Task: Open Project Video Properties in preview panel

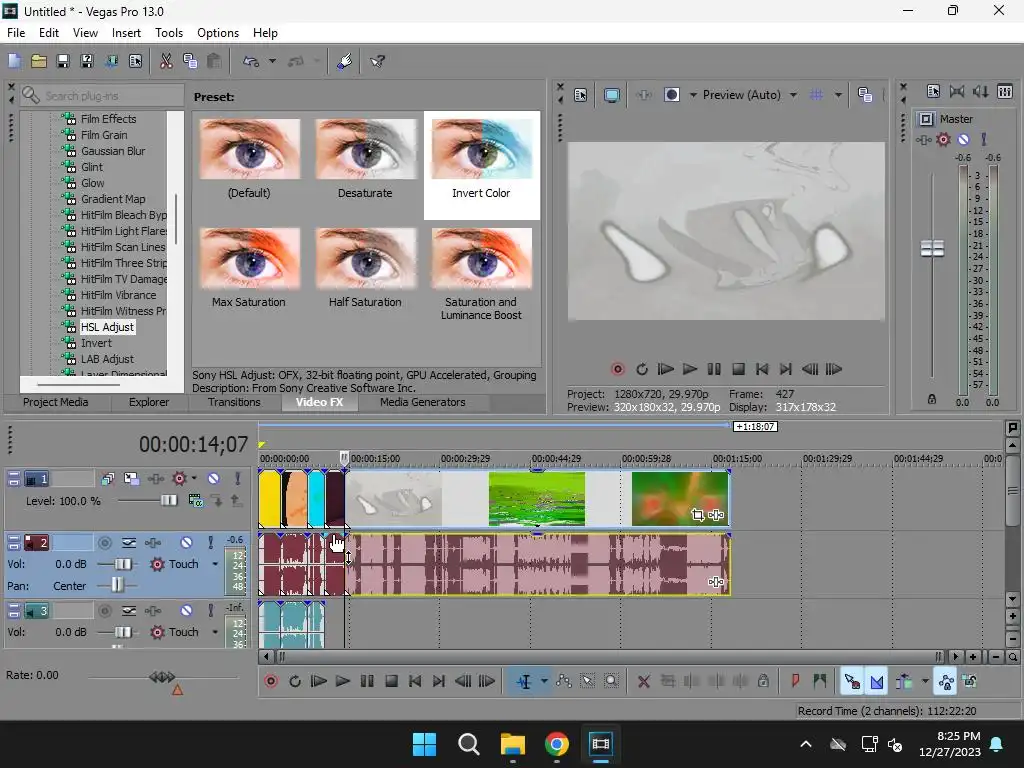Action: pyautogui.click(x=581, y=95)
